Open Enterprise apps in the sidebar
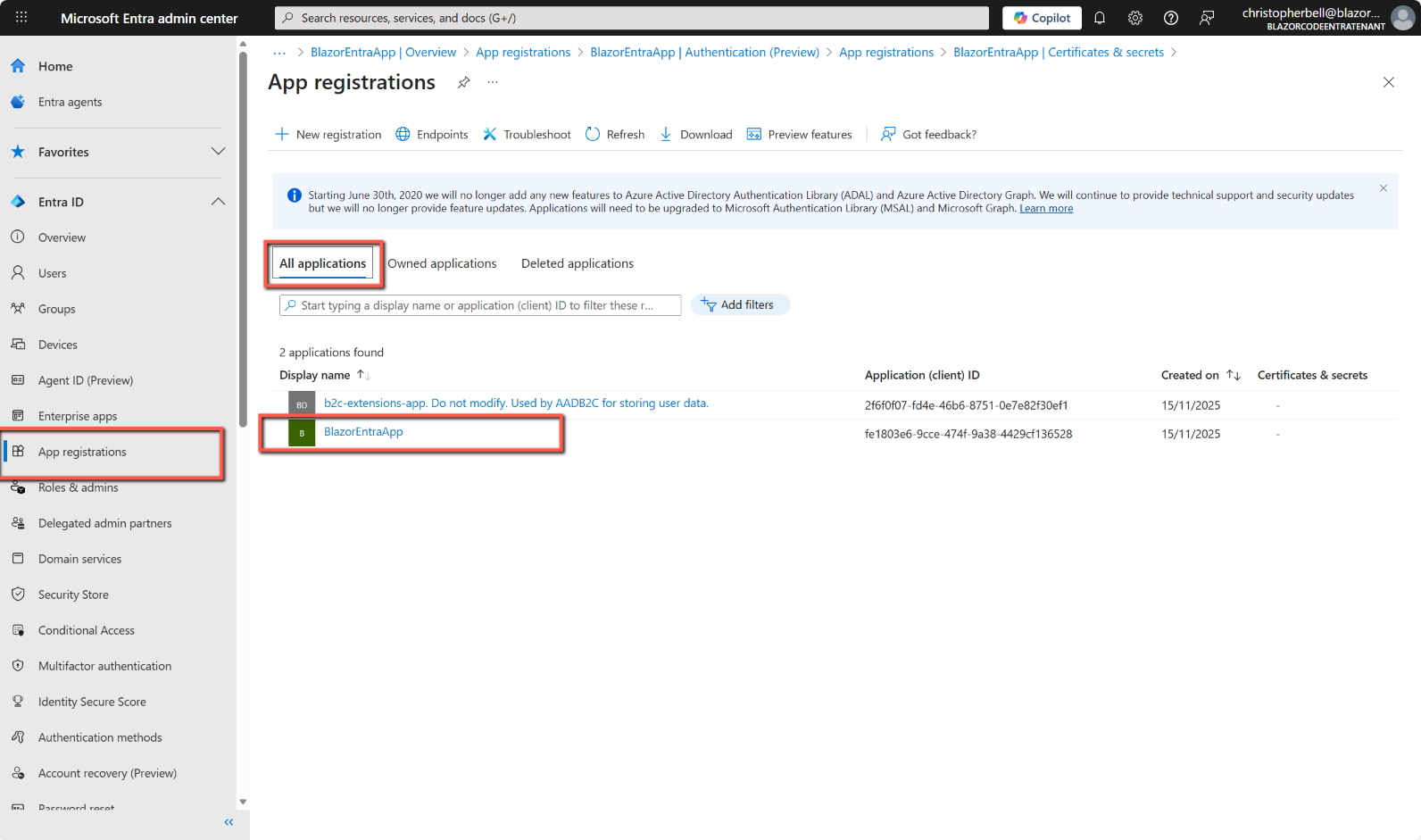The image size is (1421, 840). pyautogui.click(x=78, y=416)
